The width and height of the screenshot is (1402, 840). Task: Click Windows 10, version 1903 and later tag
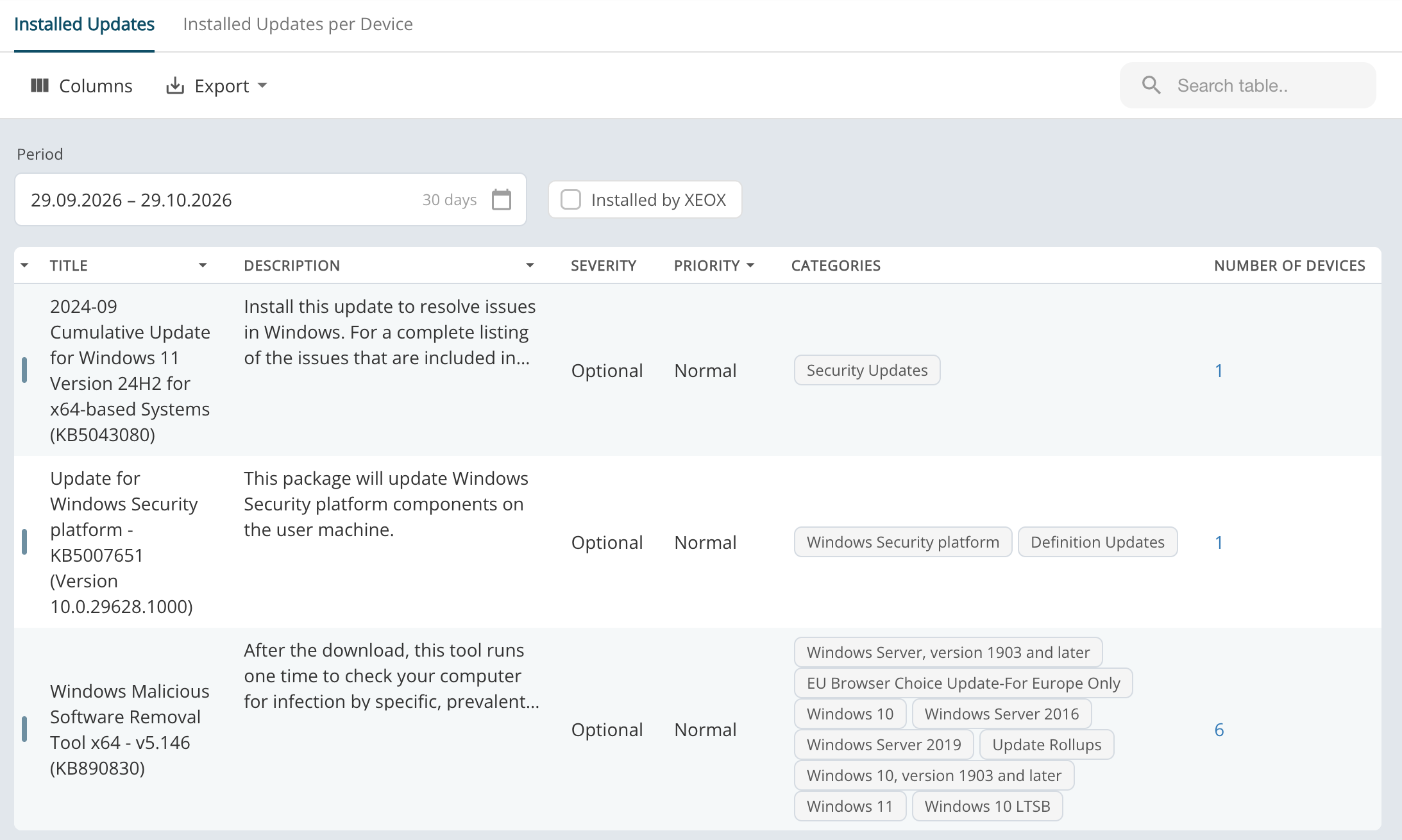point(934,775)
